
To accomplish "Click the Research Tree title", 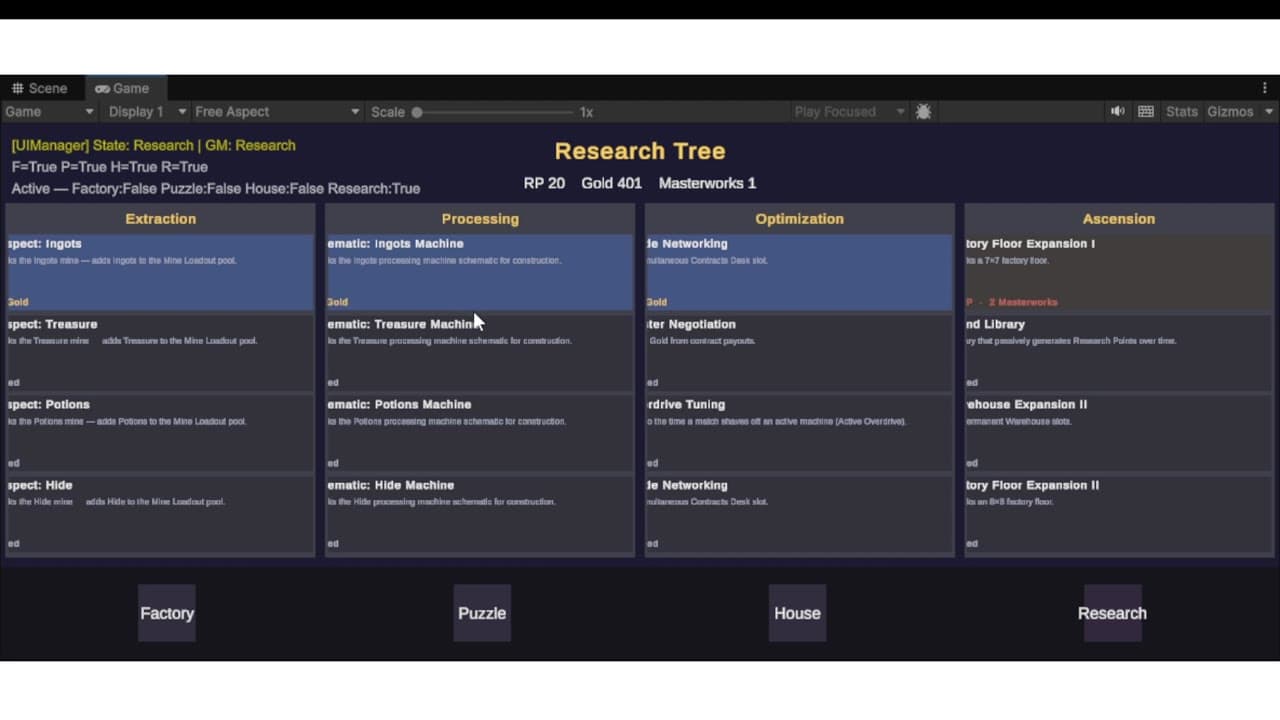I will tap(640, 151).
